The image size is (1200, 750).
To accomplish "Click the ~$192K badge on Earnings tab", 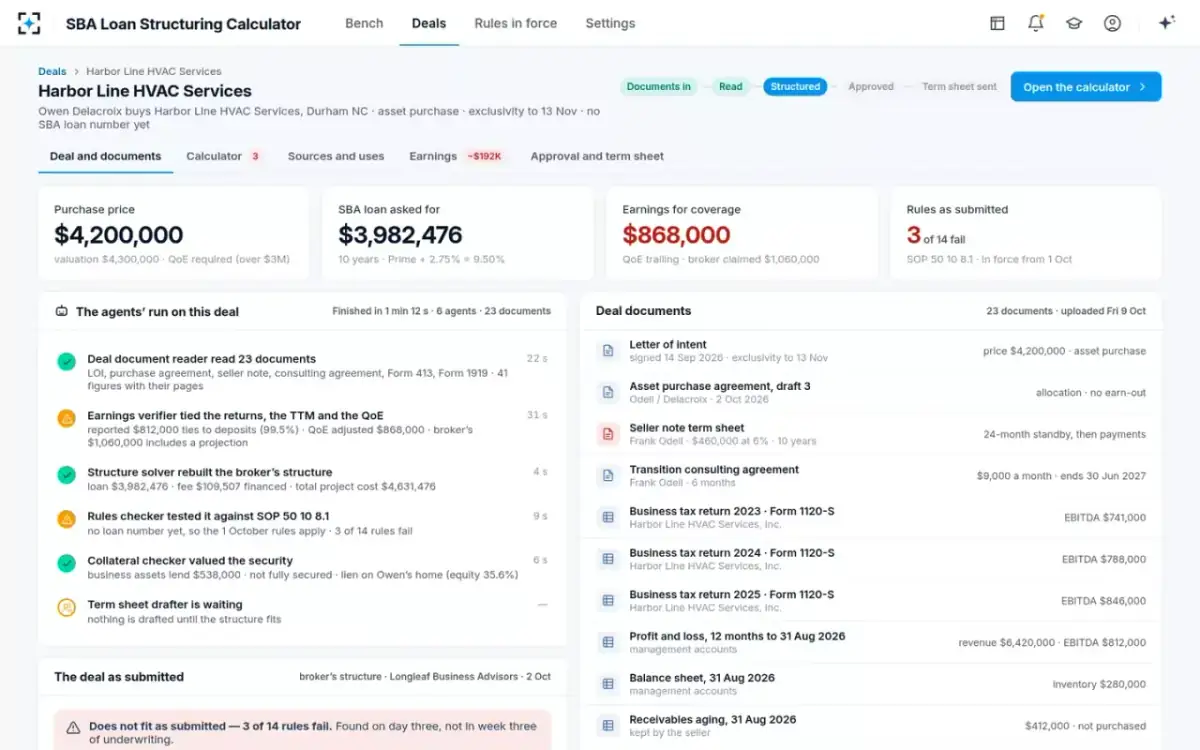I will pos(484,156).
